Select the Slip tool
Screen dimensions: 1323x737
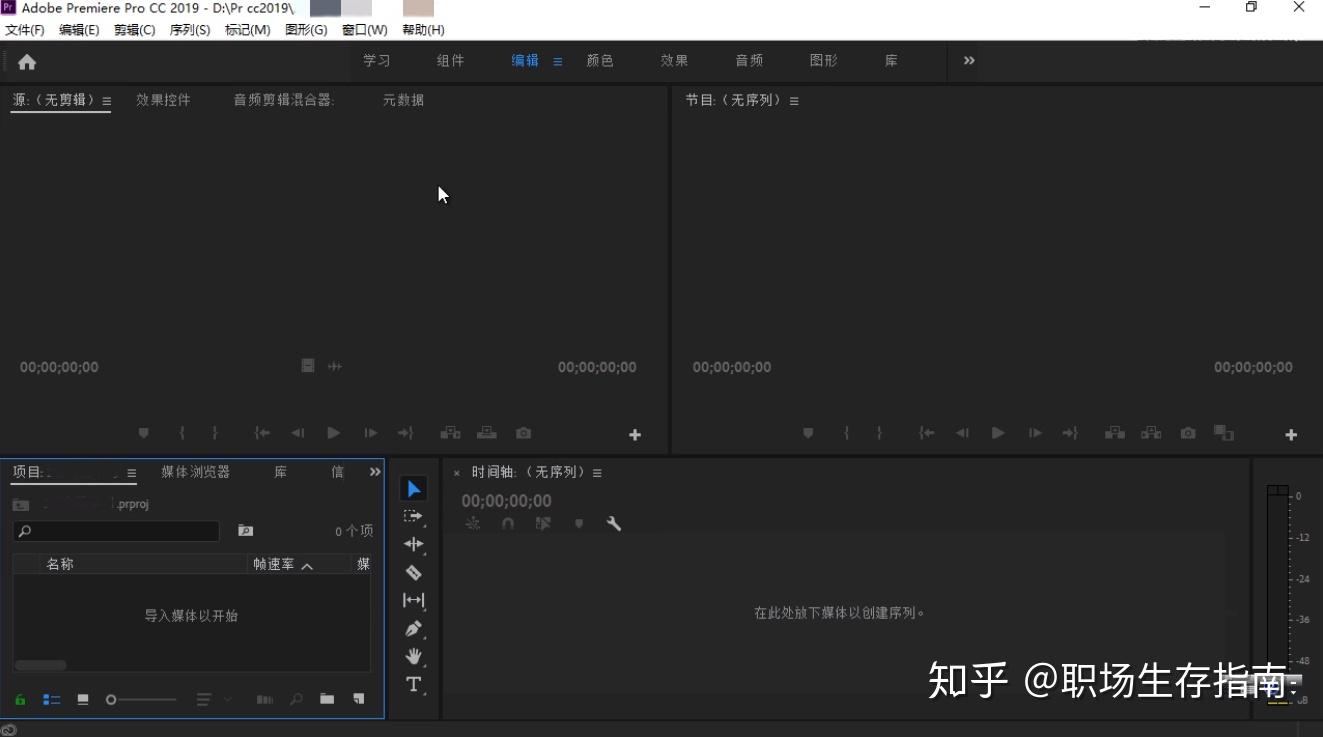[x=414, y=600]
